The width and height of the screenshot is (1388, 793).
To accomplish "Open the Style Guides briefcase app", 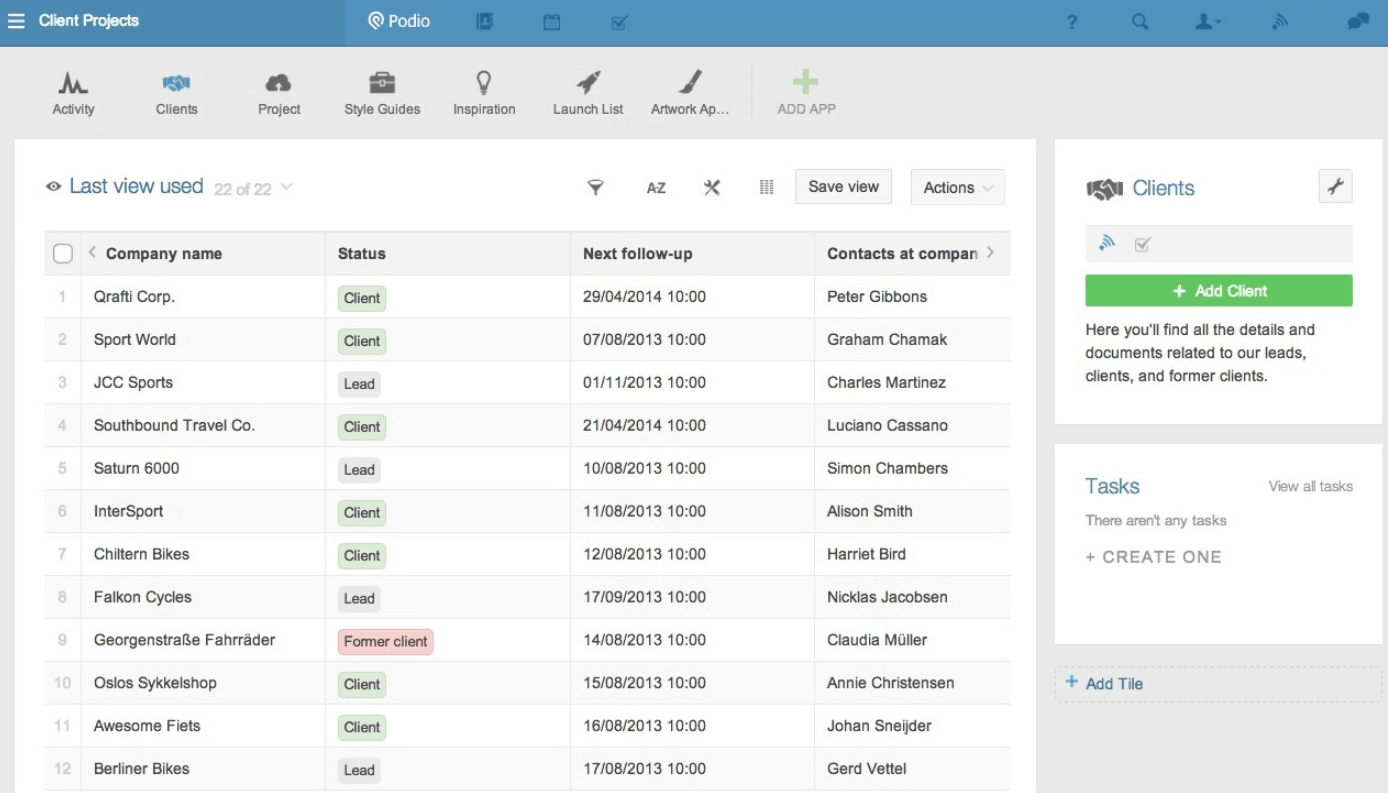I will point(382,94).
